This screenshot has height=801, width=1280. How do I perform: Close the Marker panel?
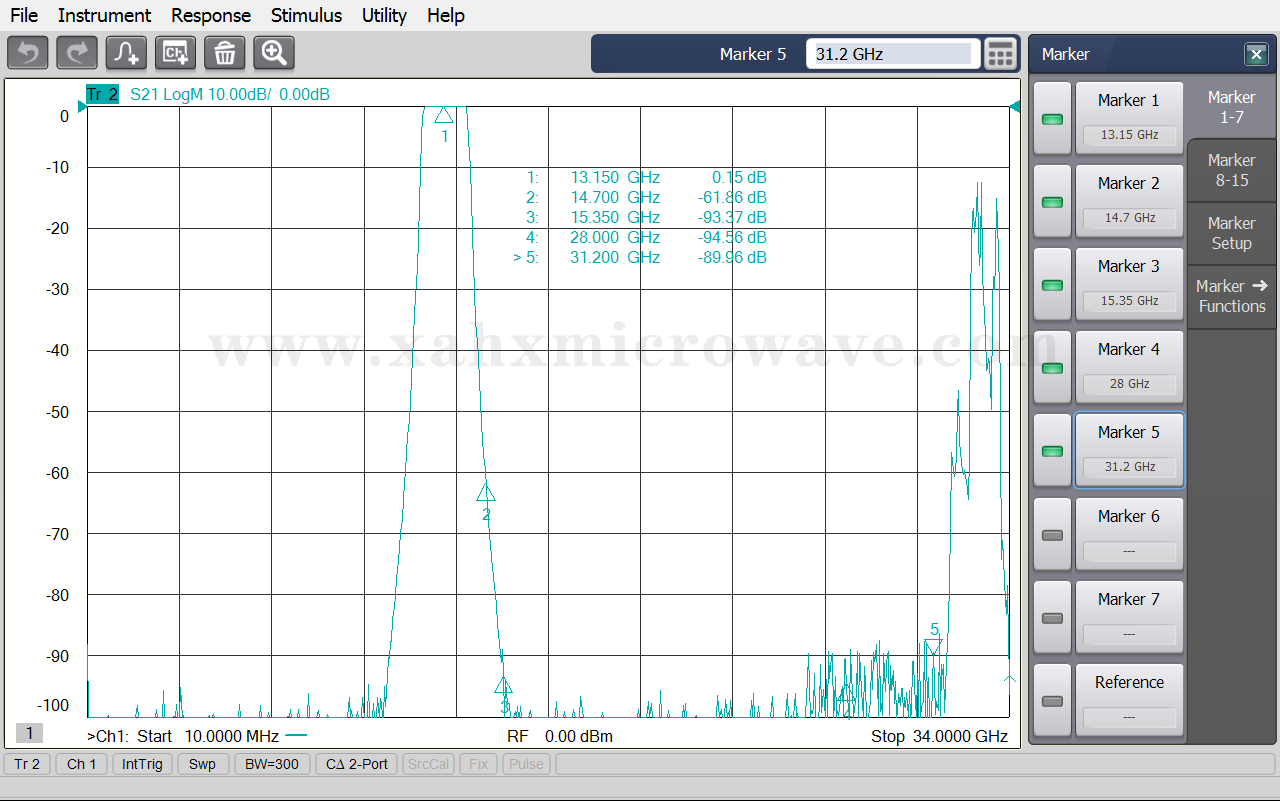coord(1255,54)
